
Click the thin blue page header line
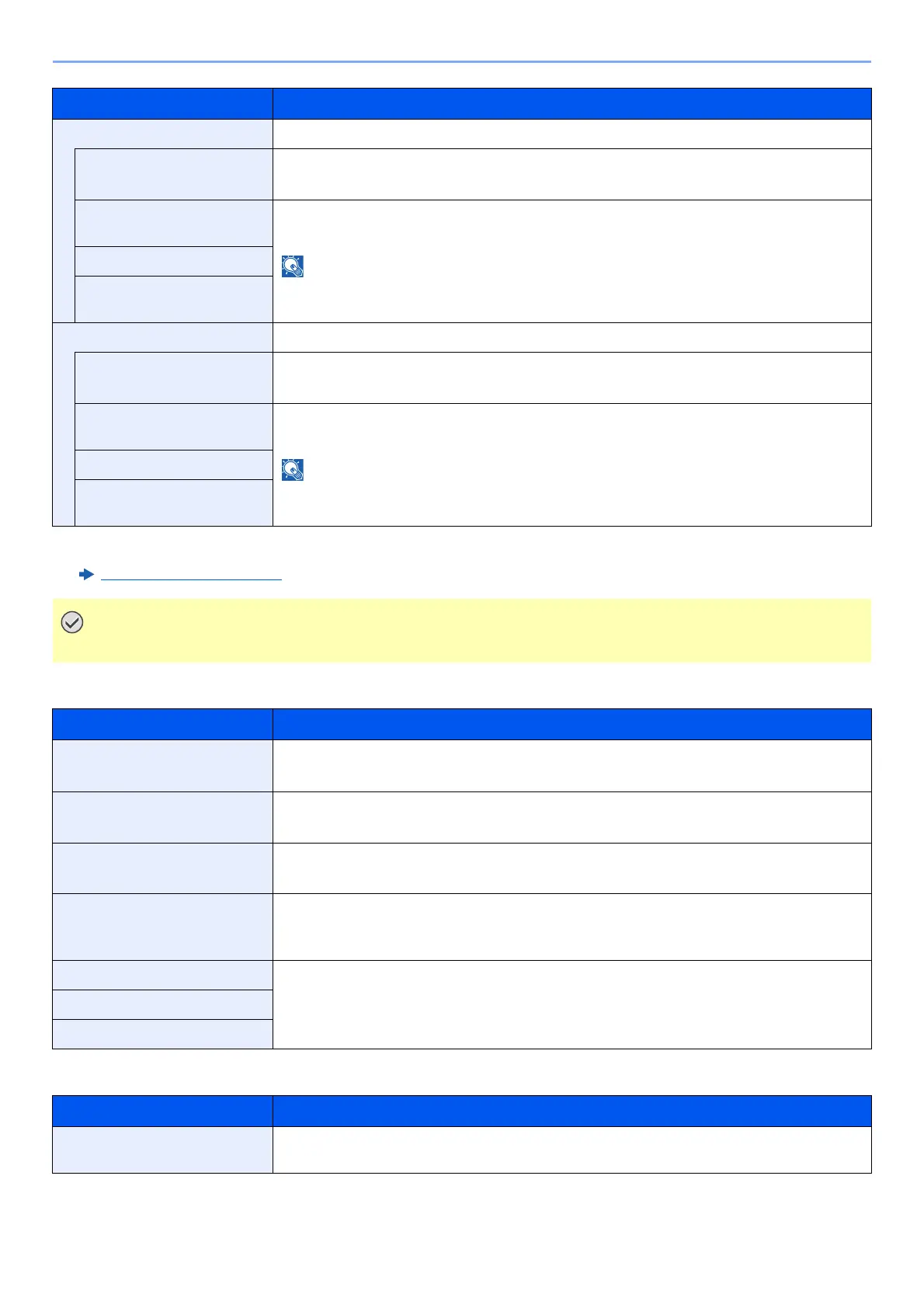[x=461, y=61]
